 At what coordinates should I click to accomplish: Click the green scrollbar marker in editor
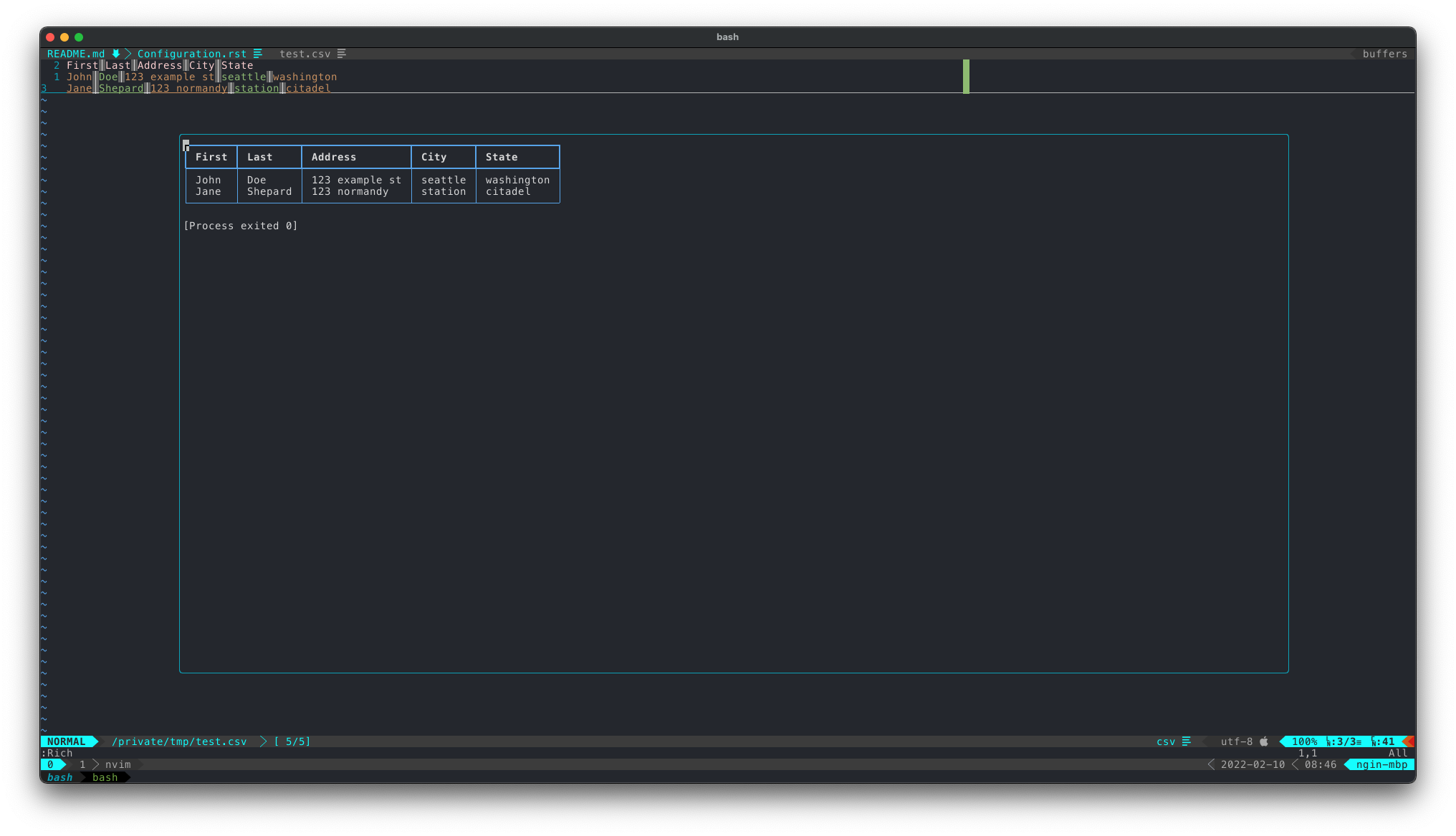[x=966, y=77]
